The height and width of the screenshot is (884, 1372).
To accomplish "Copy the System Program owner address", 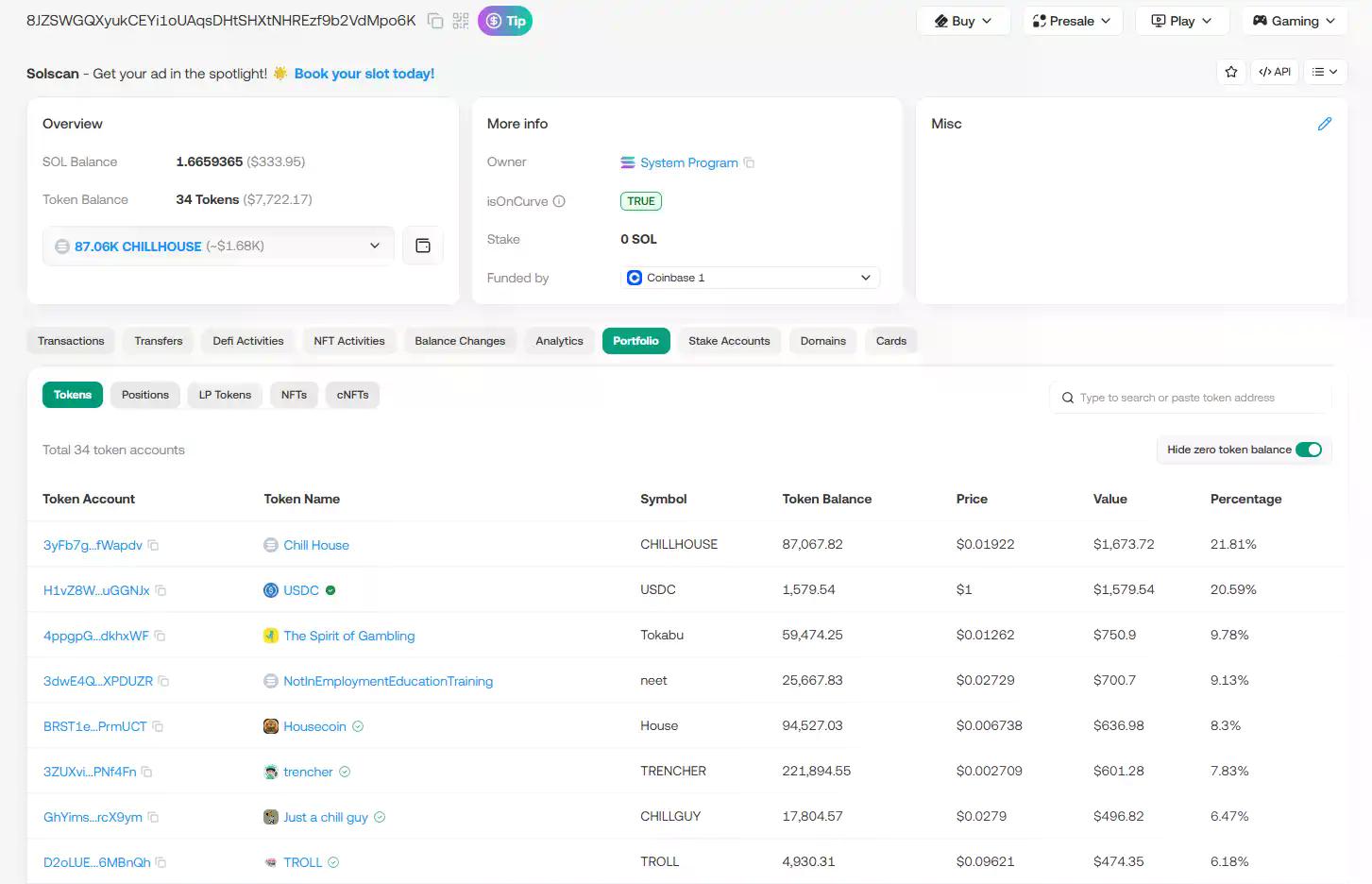I will 750,162.
